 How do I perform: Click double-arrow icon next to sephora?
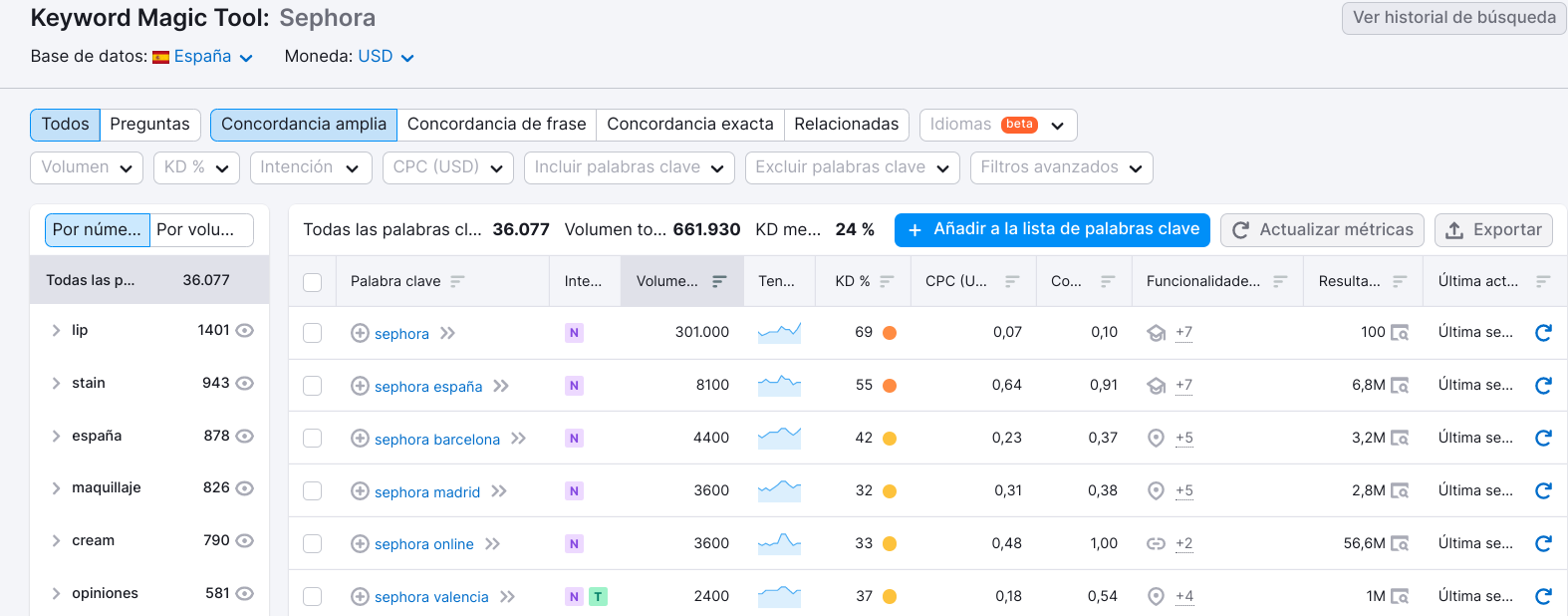(x=447, y=333)
